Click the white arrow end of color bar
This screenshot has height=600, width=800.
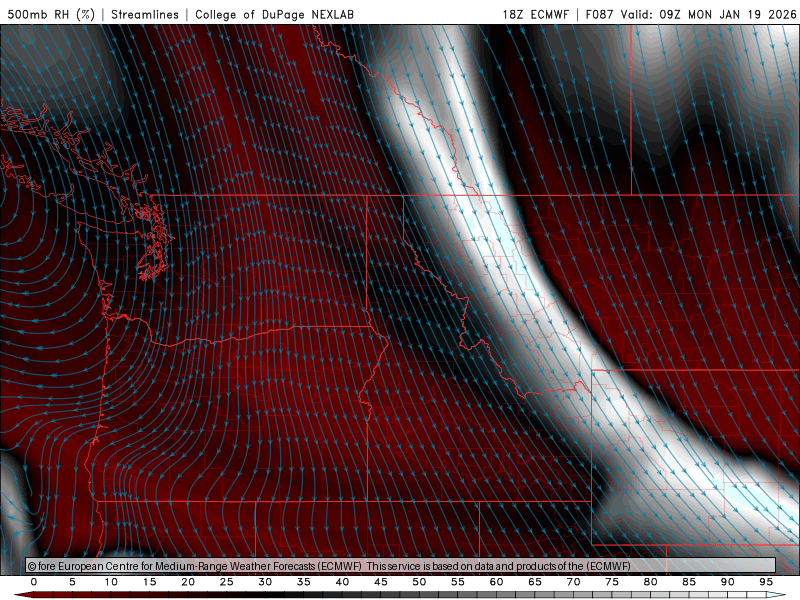(x=777, y=595)
